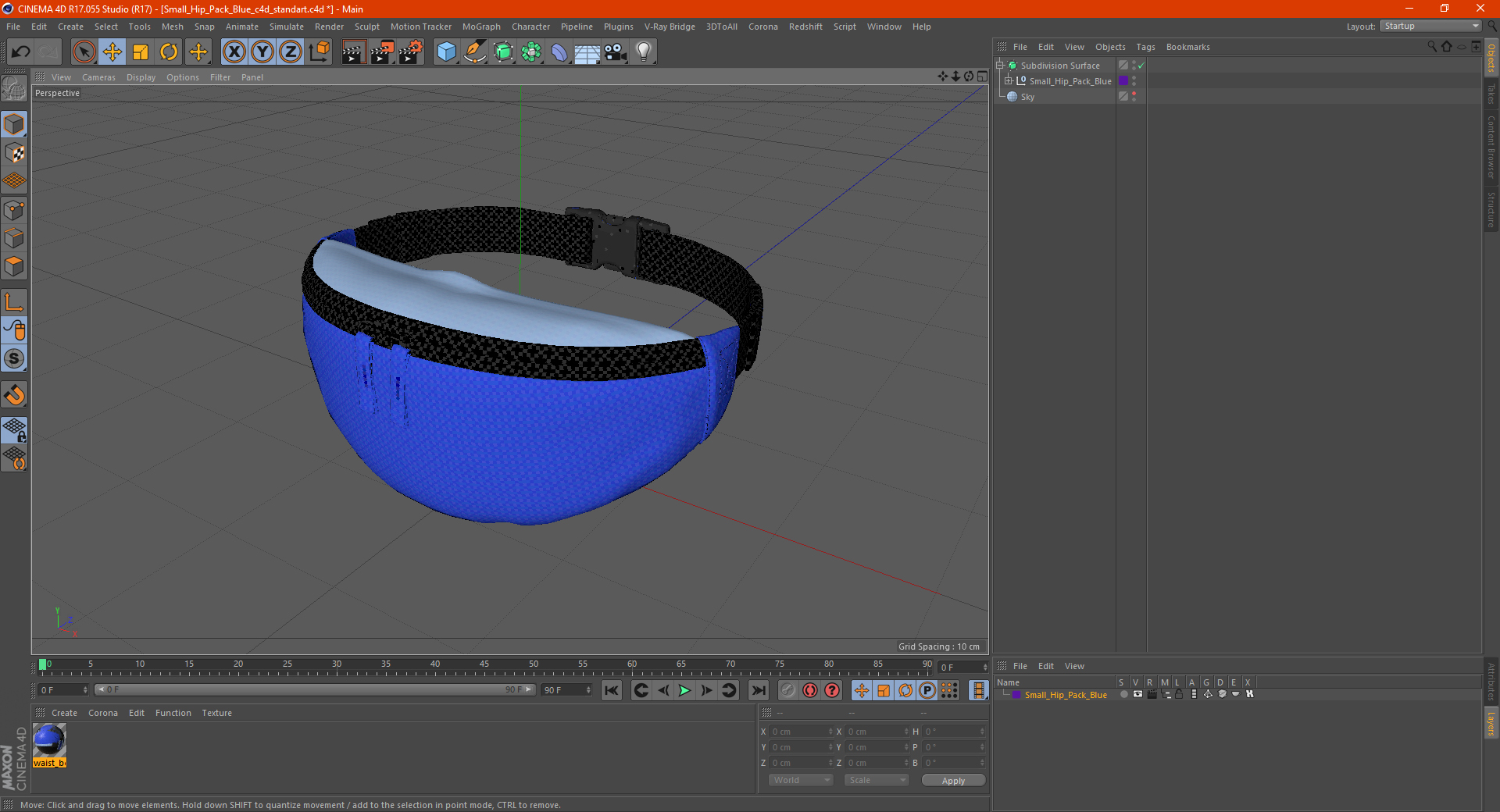Open the Sculpt menu
The width and height of the screenshot is (1500, 812).
pyautogui.click(x=366, y=27)
